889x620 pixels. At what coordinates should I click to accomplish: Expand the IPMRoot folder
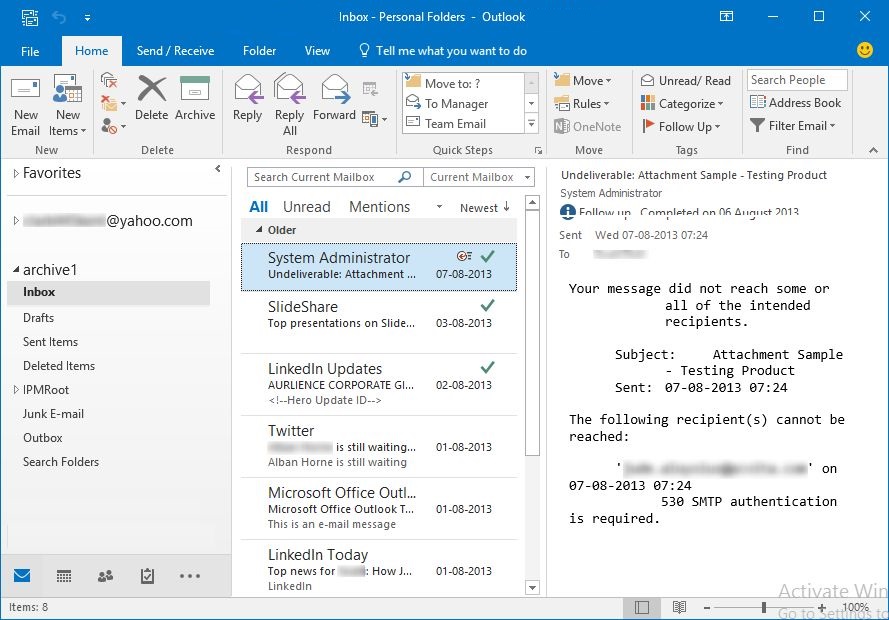coord(16,390)
